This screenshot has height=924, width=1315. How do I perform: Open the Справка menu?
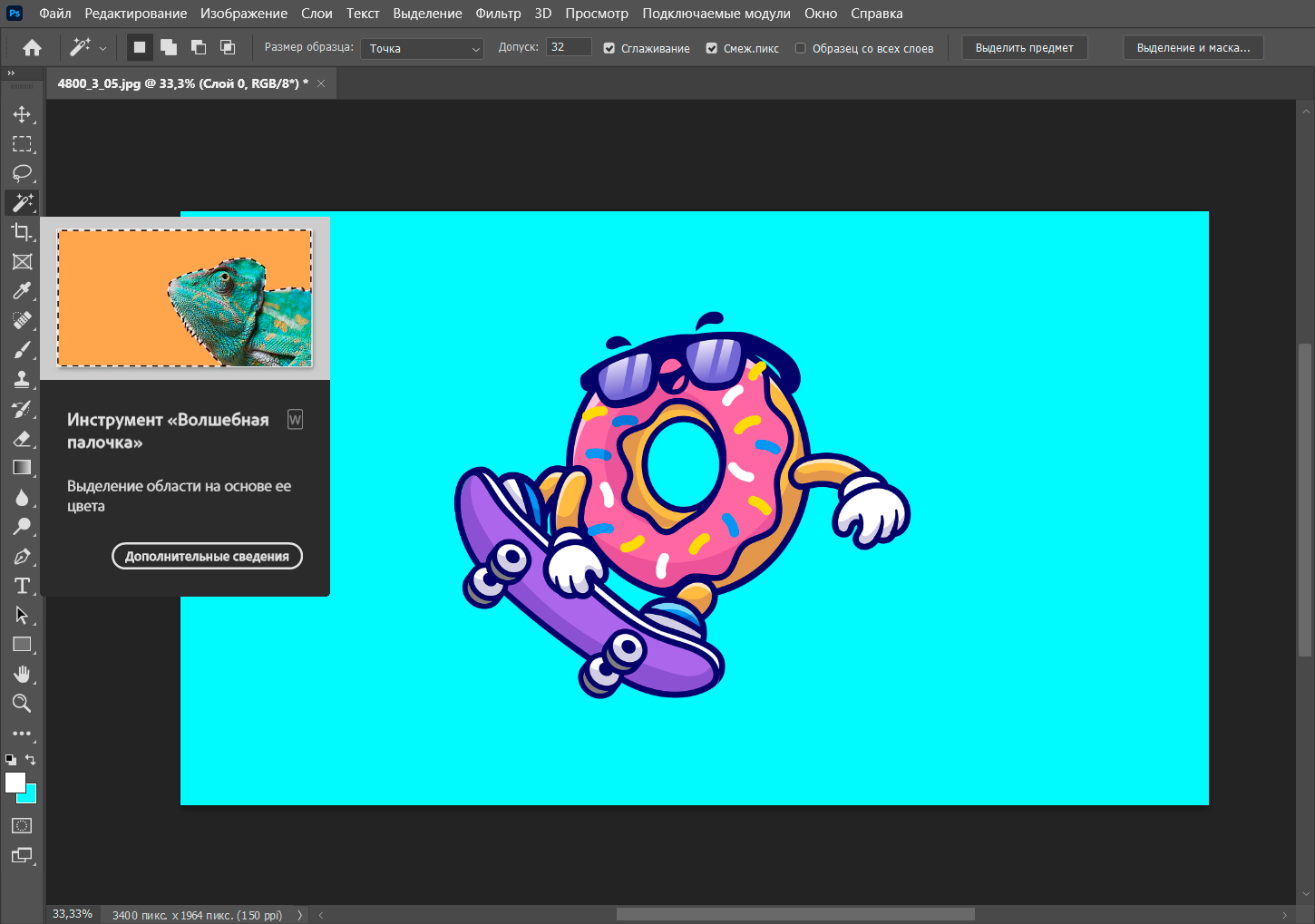coord(877,14)
